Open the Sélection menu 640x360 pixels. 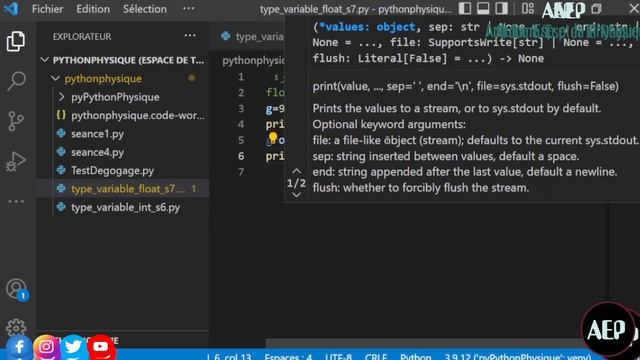(x=145, y=9)
